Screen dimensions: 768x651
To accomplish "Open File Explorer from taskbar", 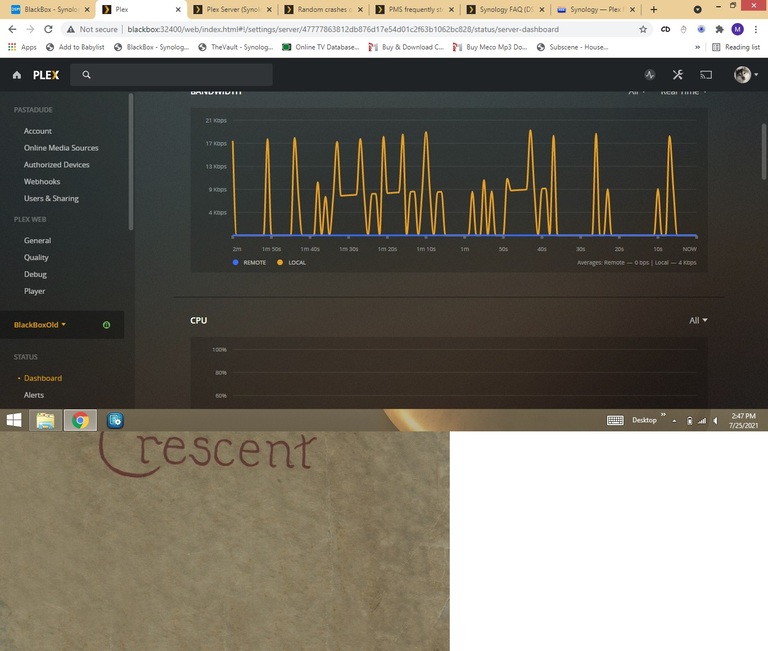I will [x=45, y=420].
